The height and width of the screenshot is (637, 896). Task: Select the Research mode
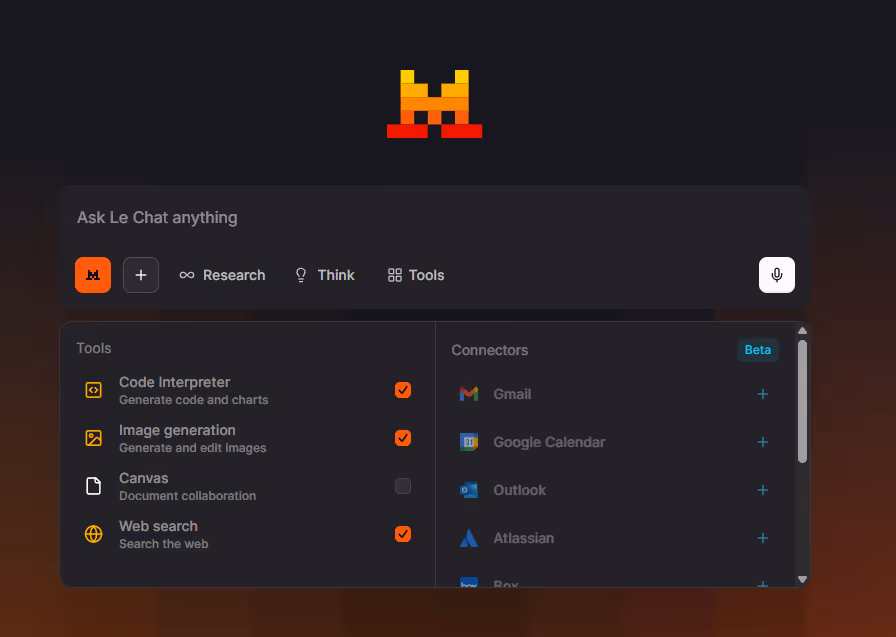click(x=222, y=274)
